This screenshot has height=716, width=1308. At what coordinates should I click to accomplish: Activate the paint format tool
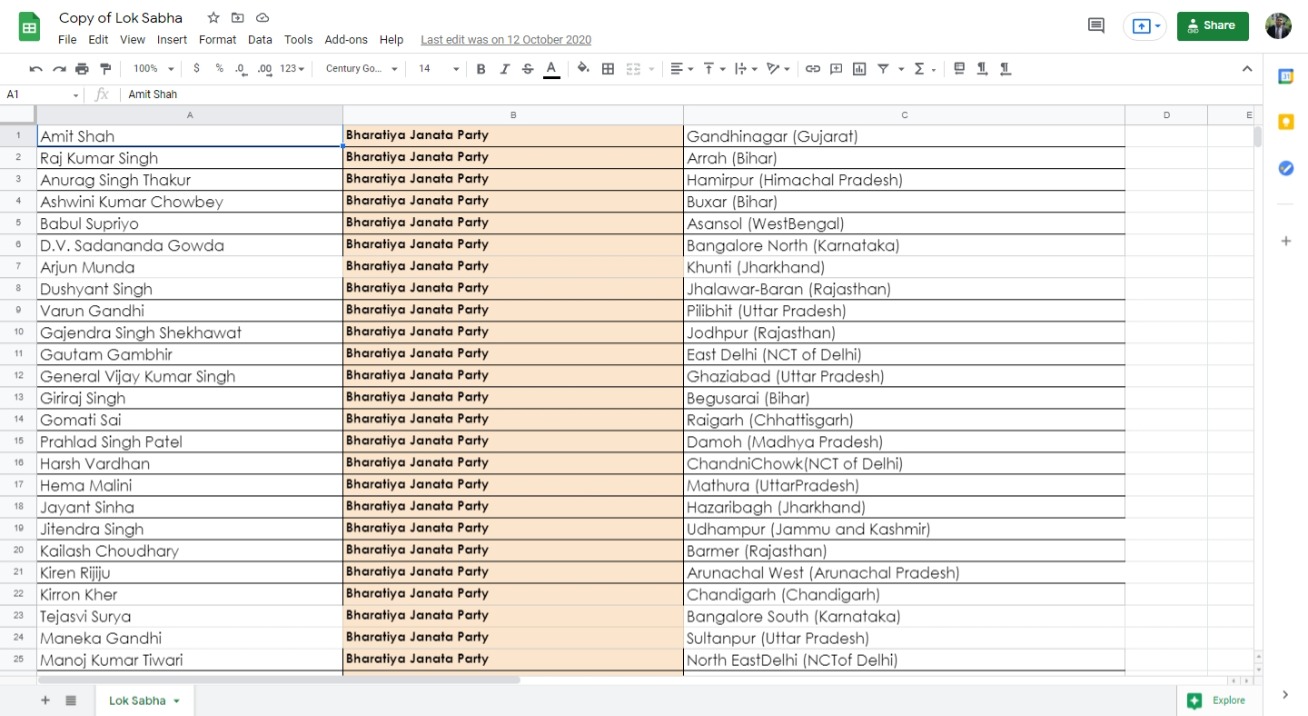[105, 69]
